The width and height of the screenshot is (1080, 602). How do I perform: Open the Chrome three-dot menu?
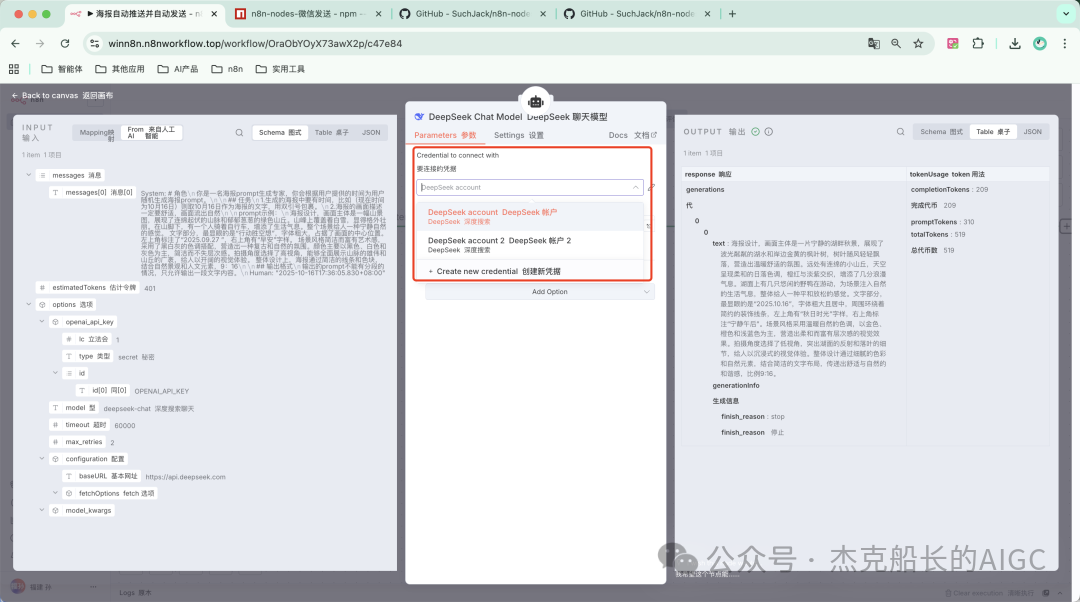pyautogui.click(x=1065, y=43)
